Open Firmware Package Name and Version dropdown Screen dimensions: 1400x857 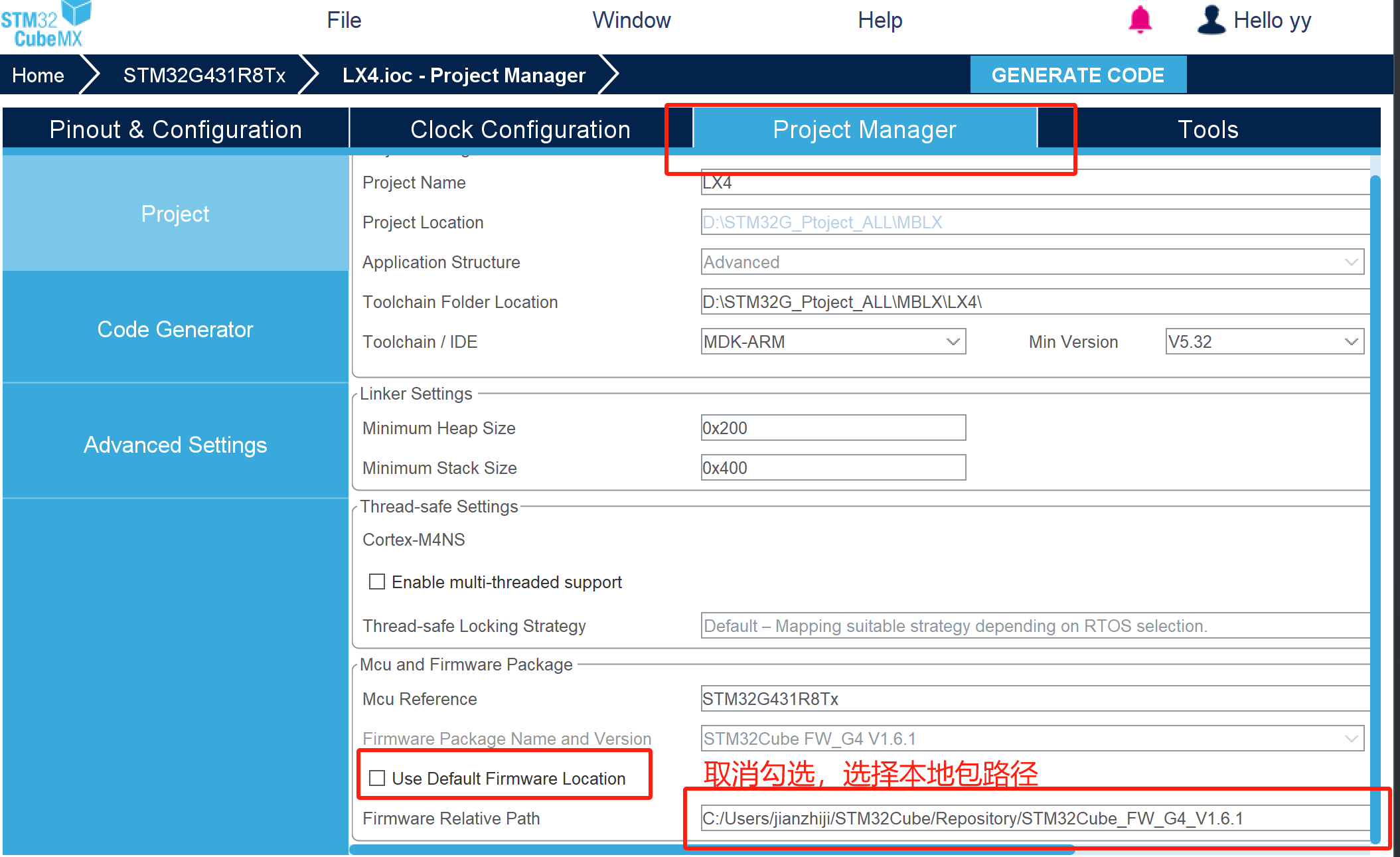pyautogui.click(x=1351, y=739)
